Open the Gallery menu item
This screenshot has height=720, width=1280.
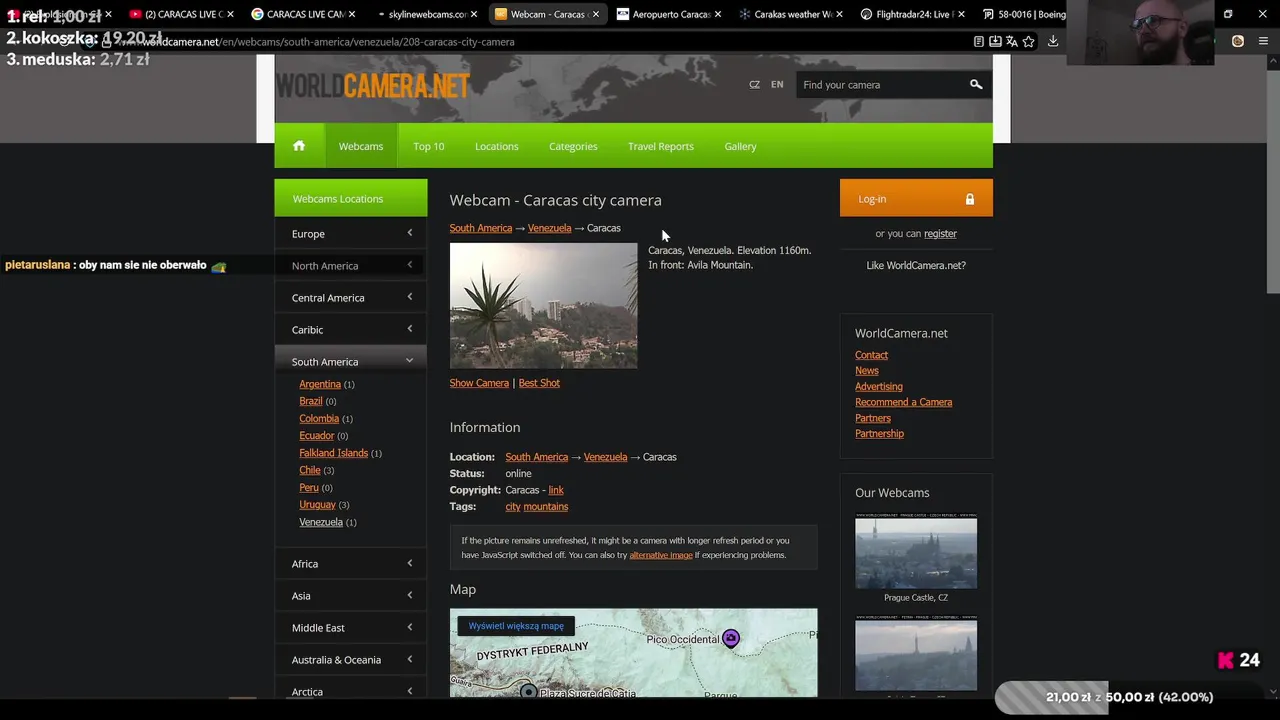click(x=740, y=146)
